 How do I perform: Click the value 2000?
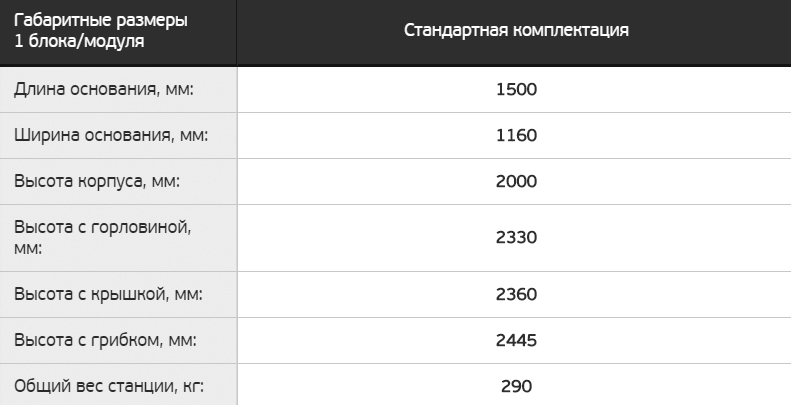[516, 181]
